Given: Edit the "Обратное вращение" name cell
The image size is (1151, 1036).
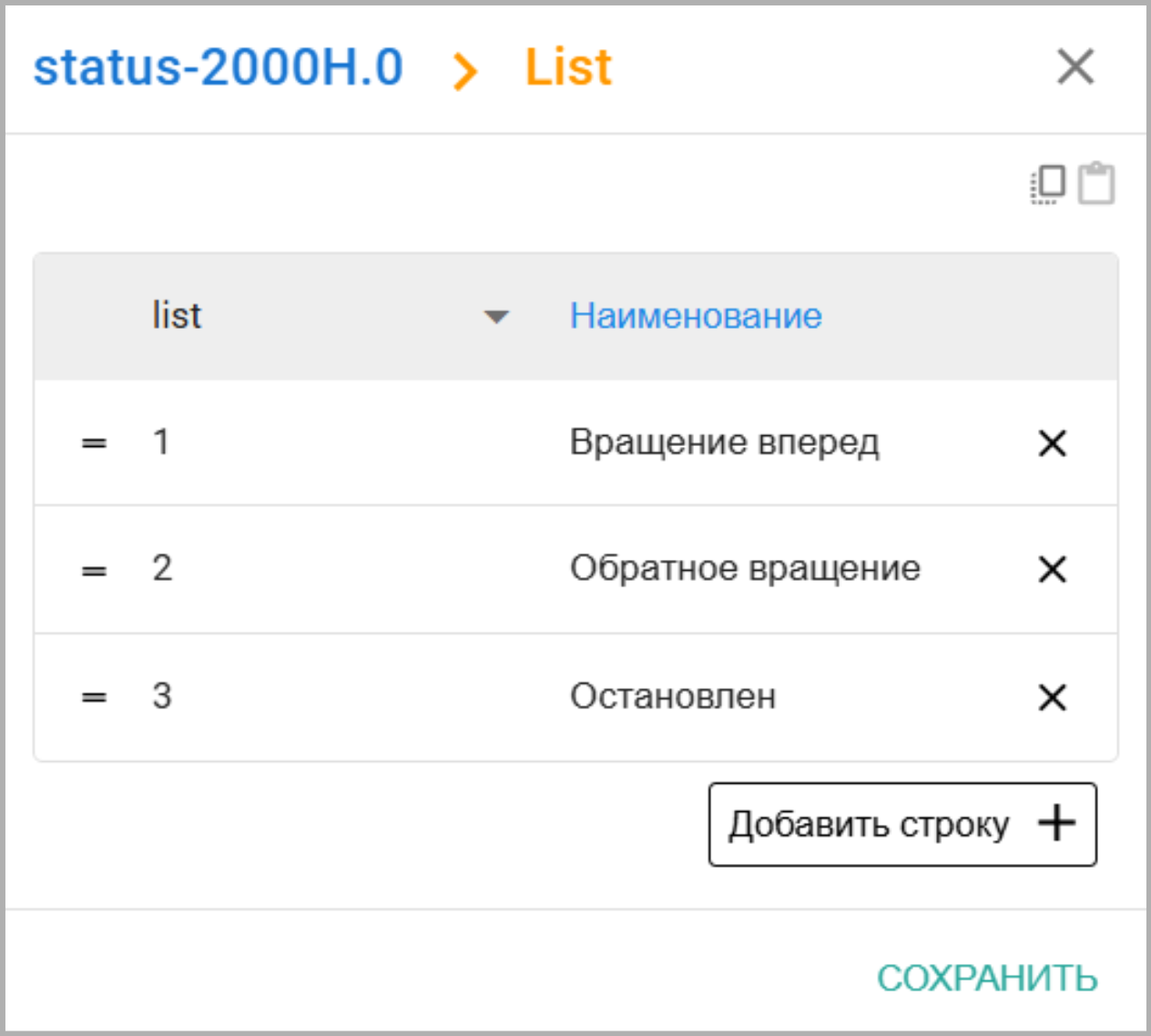Looking at the screenshot, I should tap(745, 569).
